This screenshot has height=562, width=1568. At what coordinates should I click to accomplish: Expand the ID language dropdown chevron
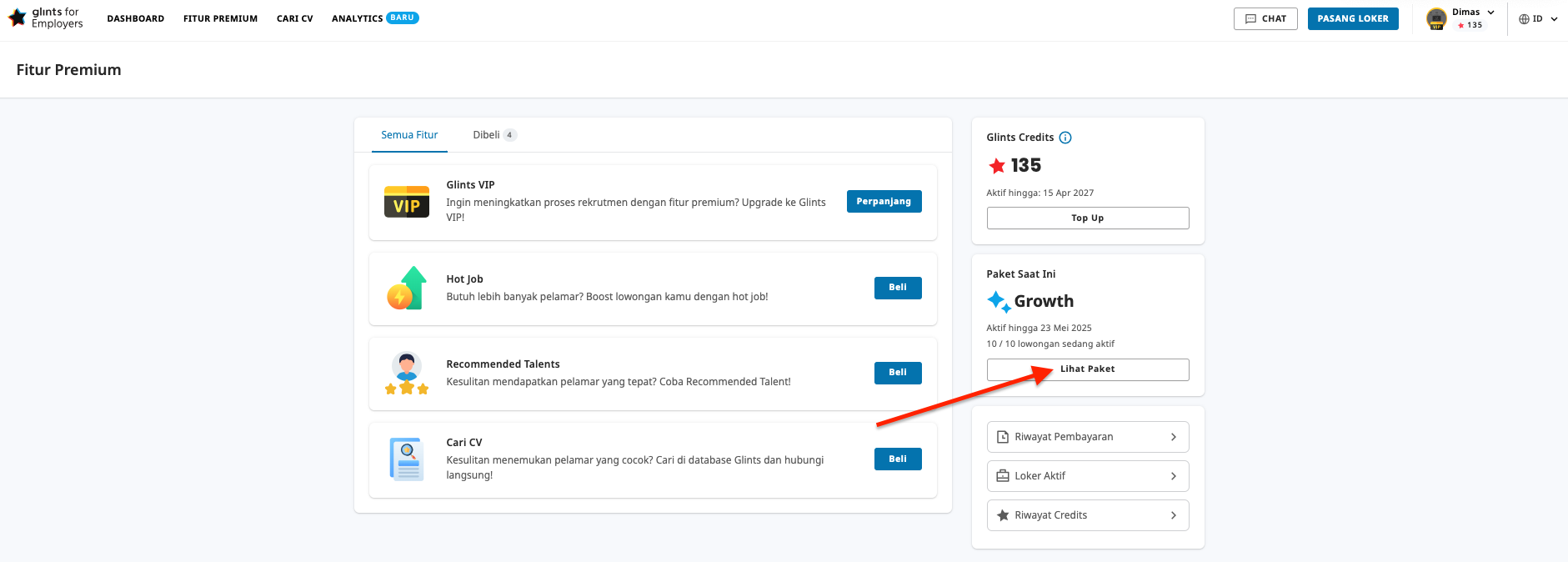(1554, 19)
